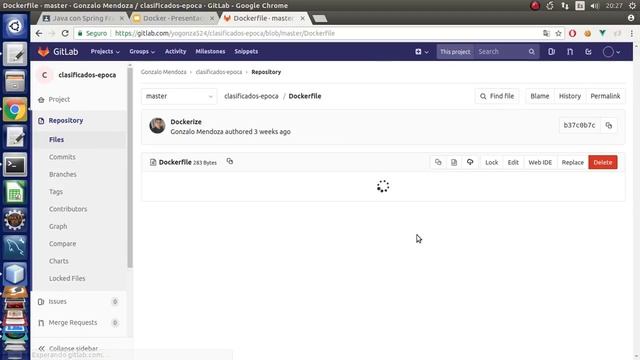Open Merge requests icon in top navbar

point(570,52)
